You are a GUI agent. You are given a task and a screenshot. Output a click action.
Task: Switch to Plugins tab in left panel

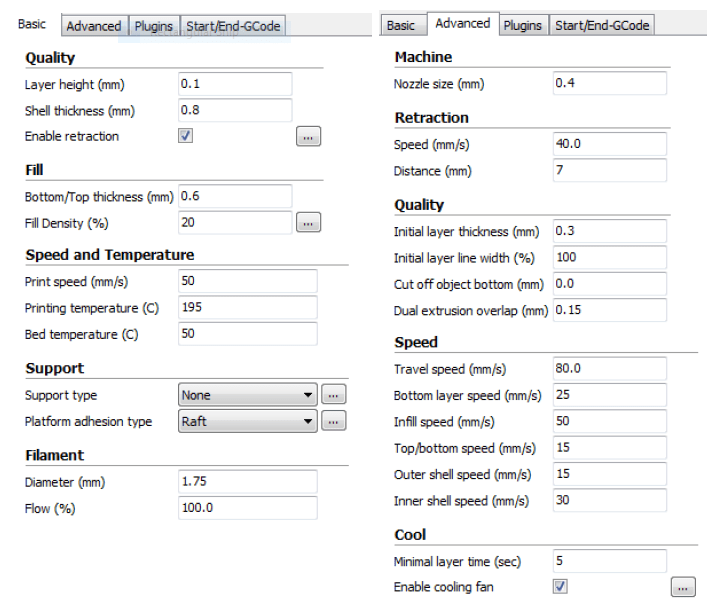click(x=154, y=26)
